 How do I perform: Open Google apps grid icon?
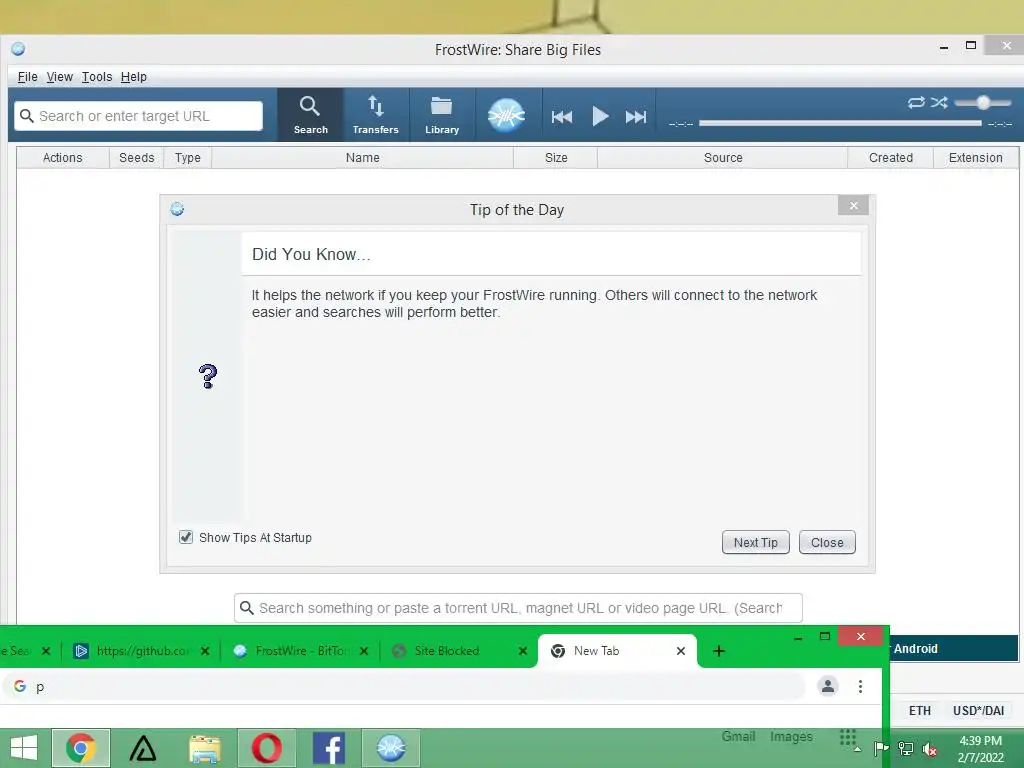pyautogui.click(x=848, y=737)
